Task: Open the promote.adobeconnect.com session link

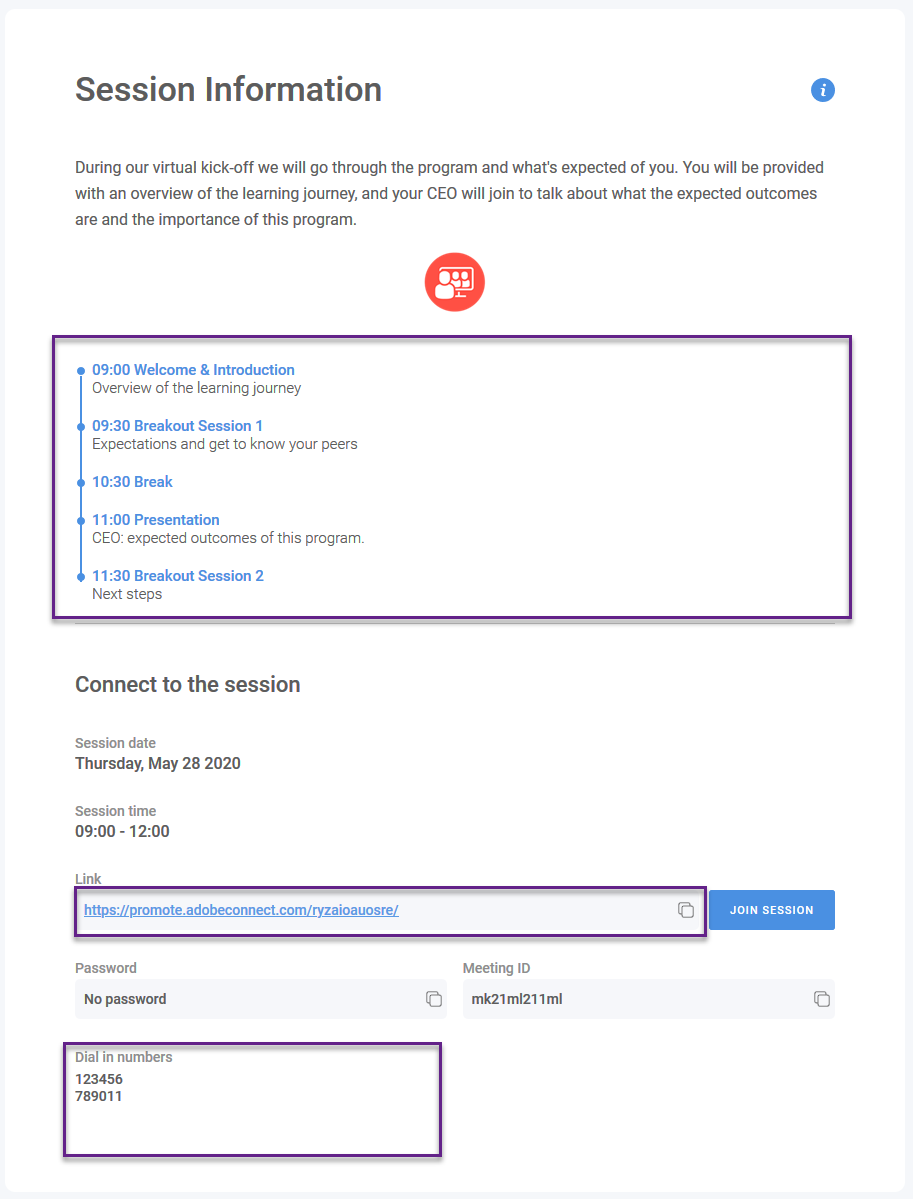Action: (241, 910)
